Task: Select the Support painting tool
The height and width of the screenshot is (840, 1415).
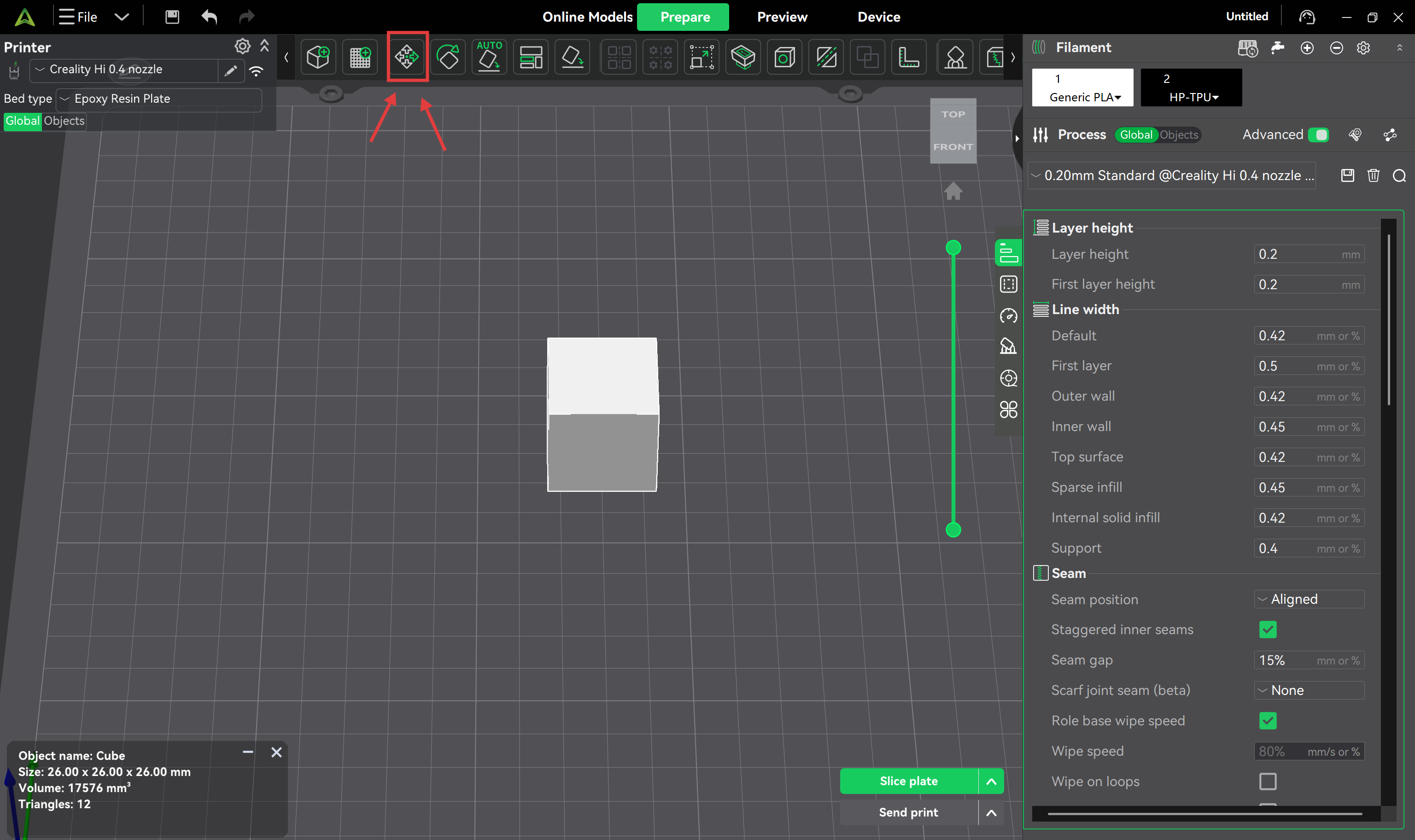Action: [955, 57]
